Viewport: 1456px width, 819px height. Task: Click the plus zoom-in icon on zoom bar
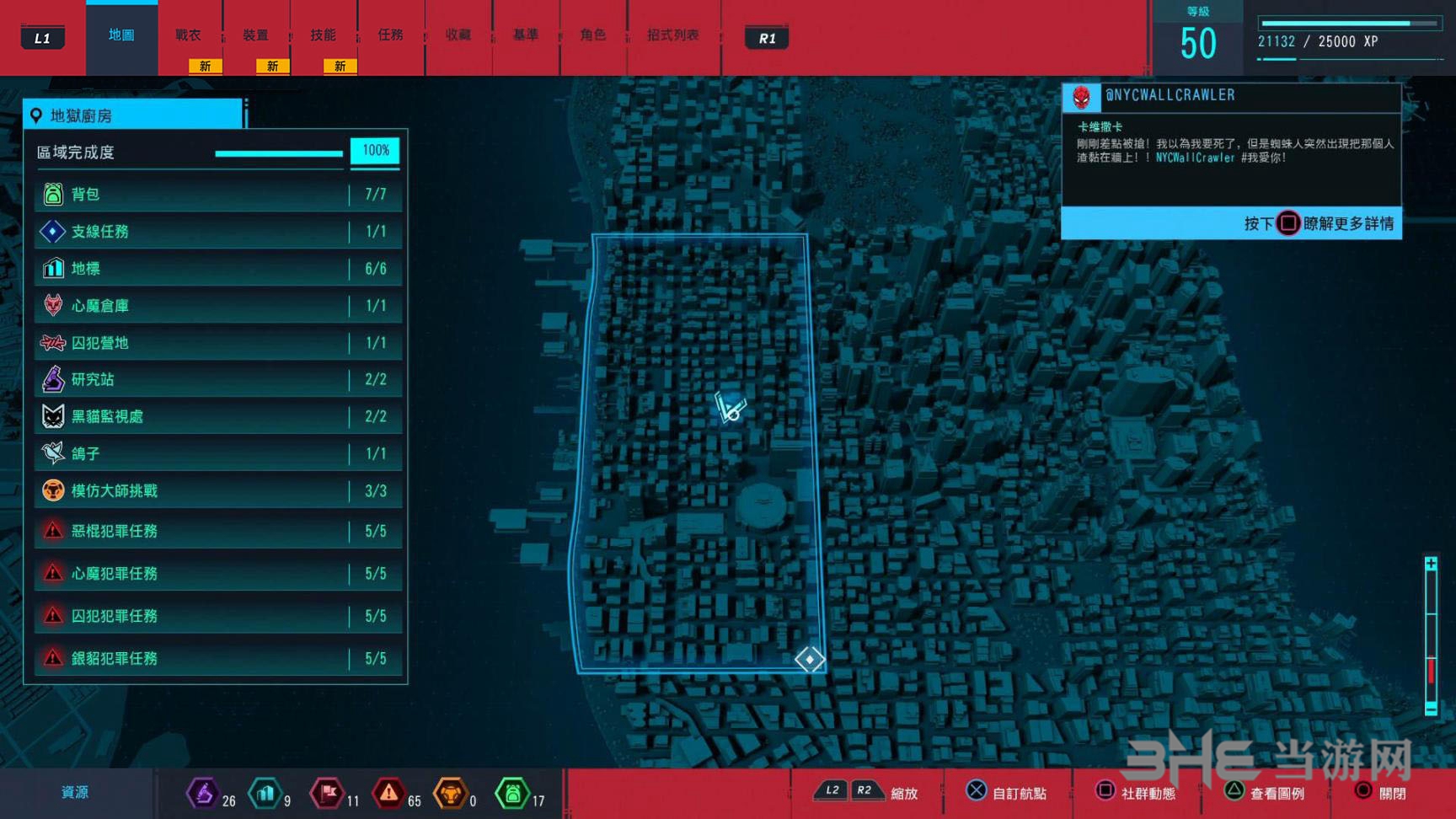[1431, 564]
